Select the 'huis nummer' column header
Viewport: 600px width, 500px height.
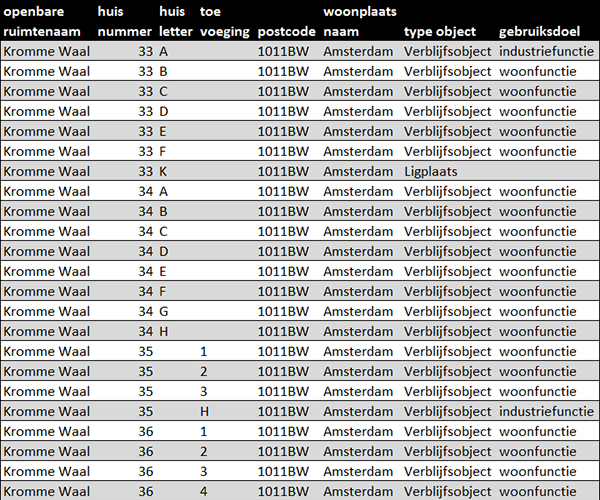(x=125, y=21)
